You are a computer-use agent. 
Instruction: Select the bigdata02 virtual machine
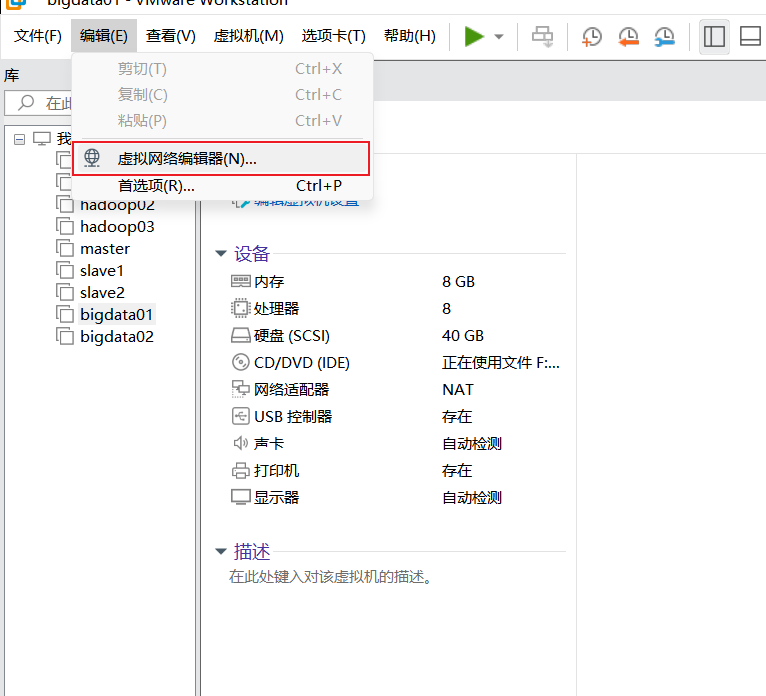coord(117,337)
